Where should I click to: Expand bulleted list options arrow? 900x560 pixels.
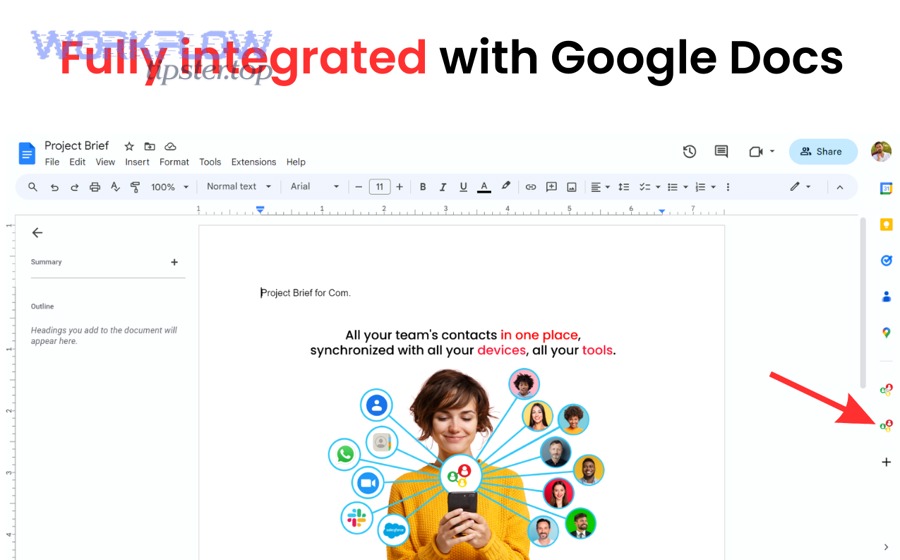point(685,187)
